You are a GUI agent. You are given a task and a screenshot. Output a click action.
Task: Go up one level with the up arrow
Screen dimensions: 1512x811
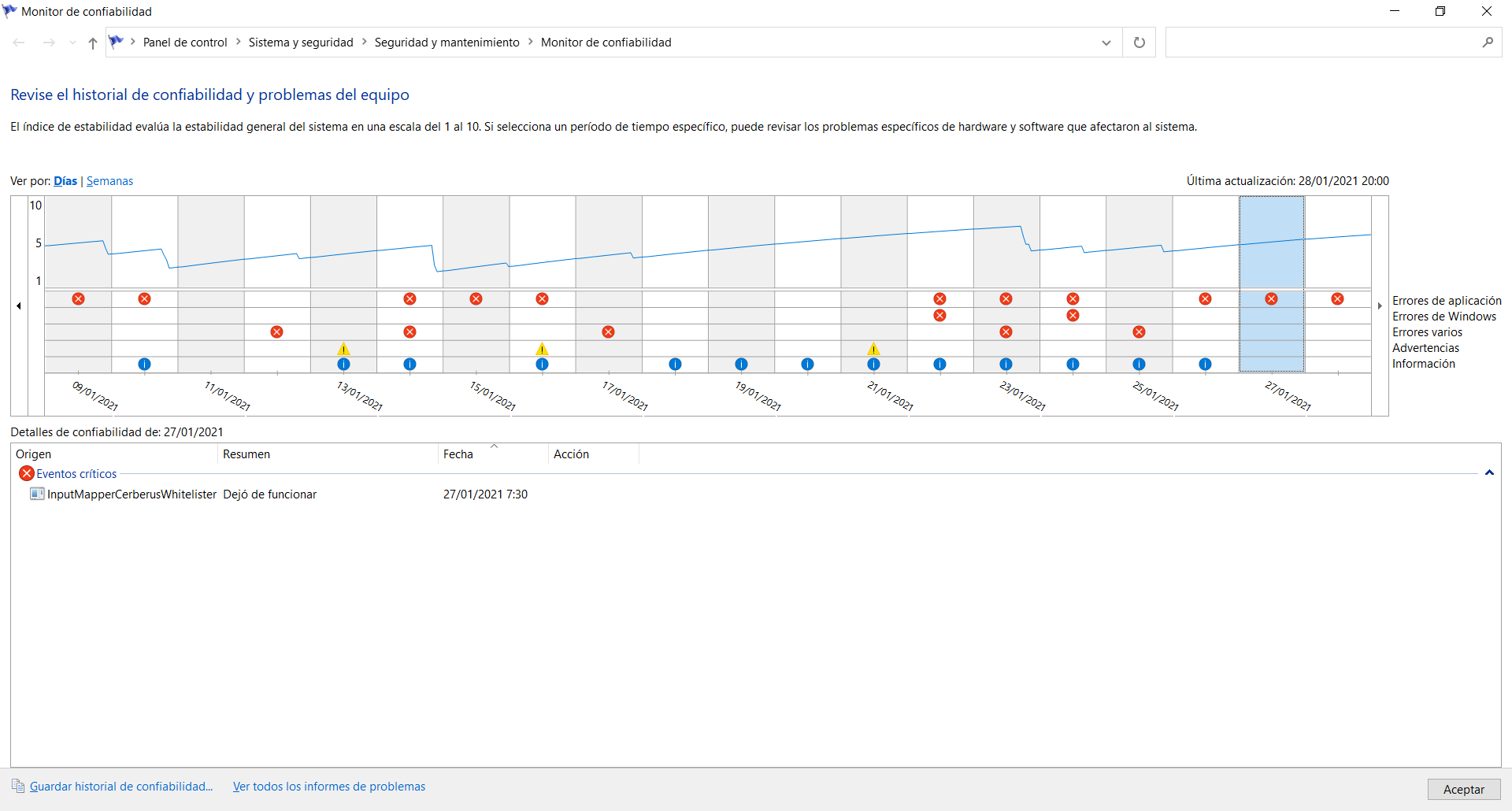(x=93, y=43)
